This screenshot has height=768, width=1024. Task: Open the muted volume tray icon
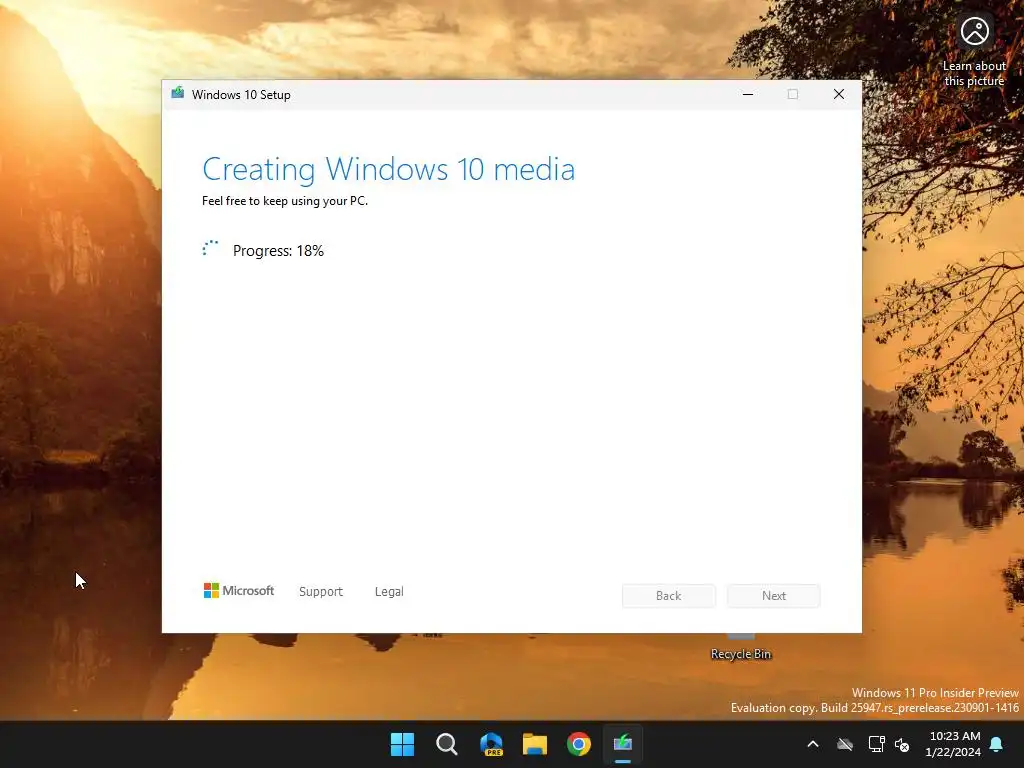coord(903,744)
